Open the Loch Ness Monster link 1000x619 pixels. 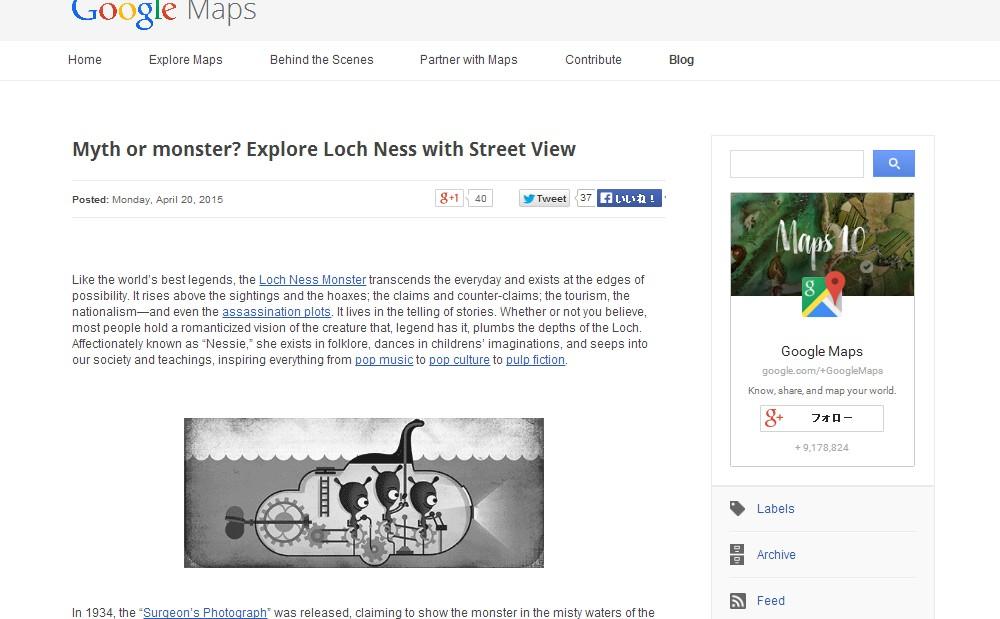312,280
